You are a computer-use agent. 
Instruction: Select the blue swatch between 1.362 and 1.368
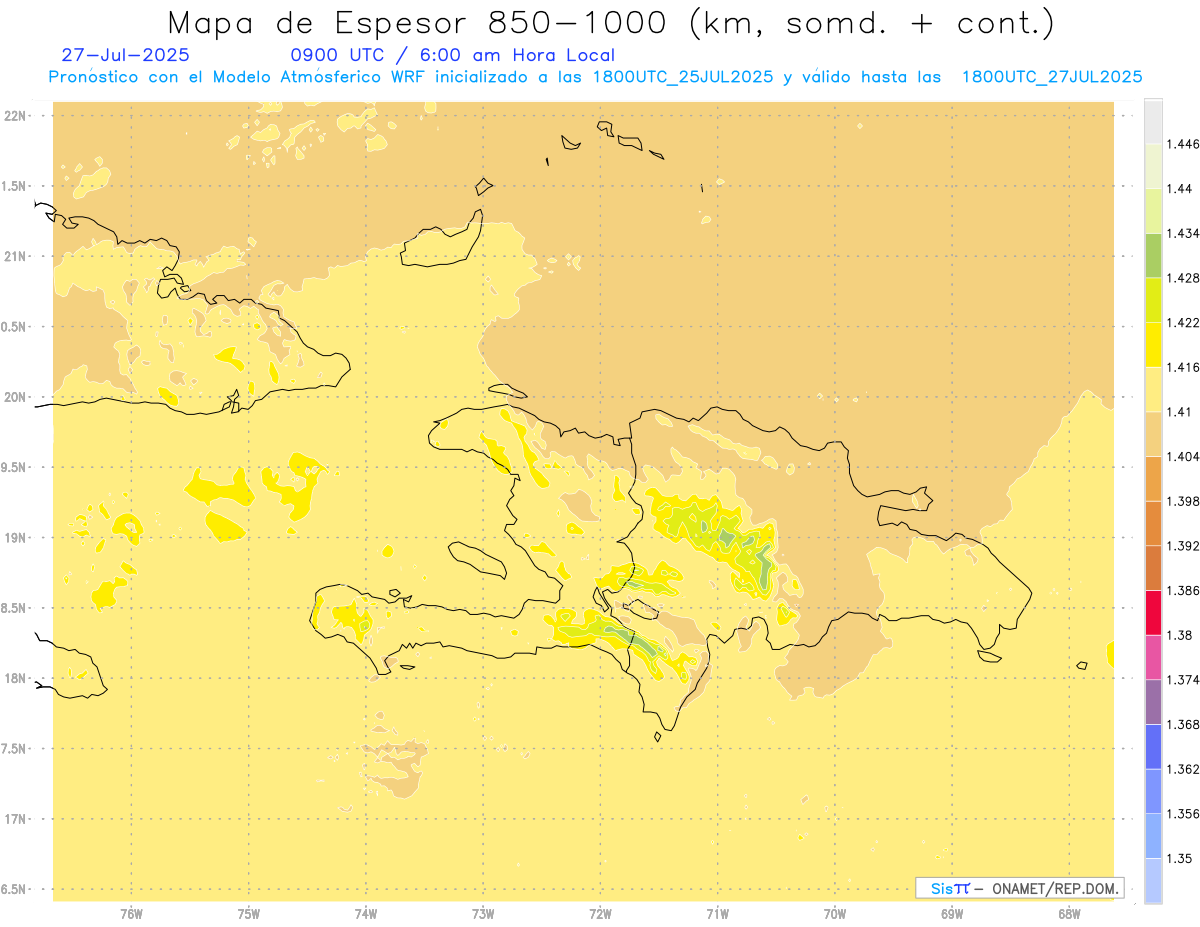pyautogui.click(x=1153, y=747)
